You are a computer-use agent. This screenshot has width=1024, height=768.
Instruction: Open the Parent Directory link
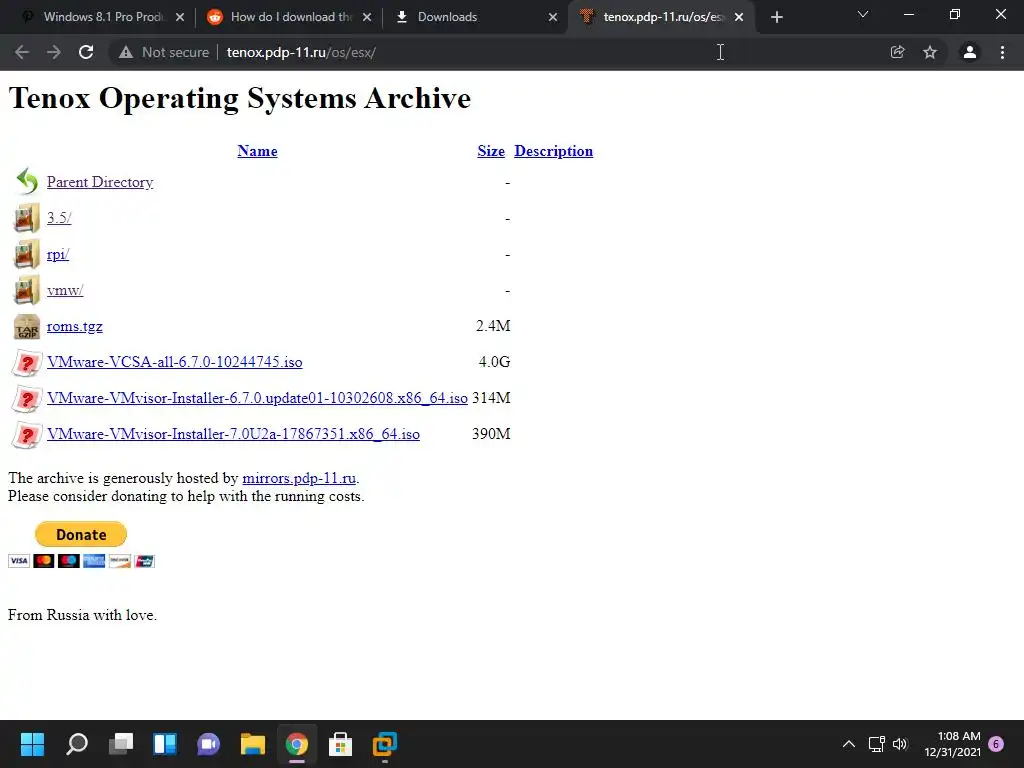100,182
